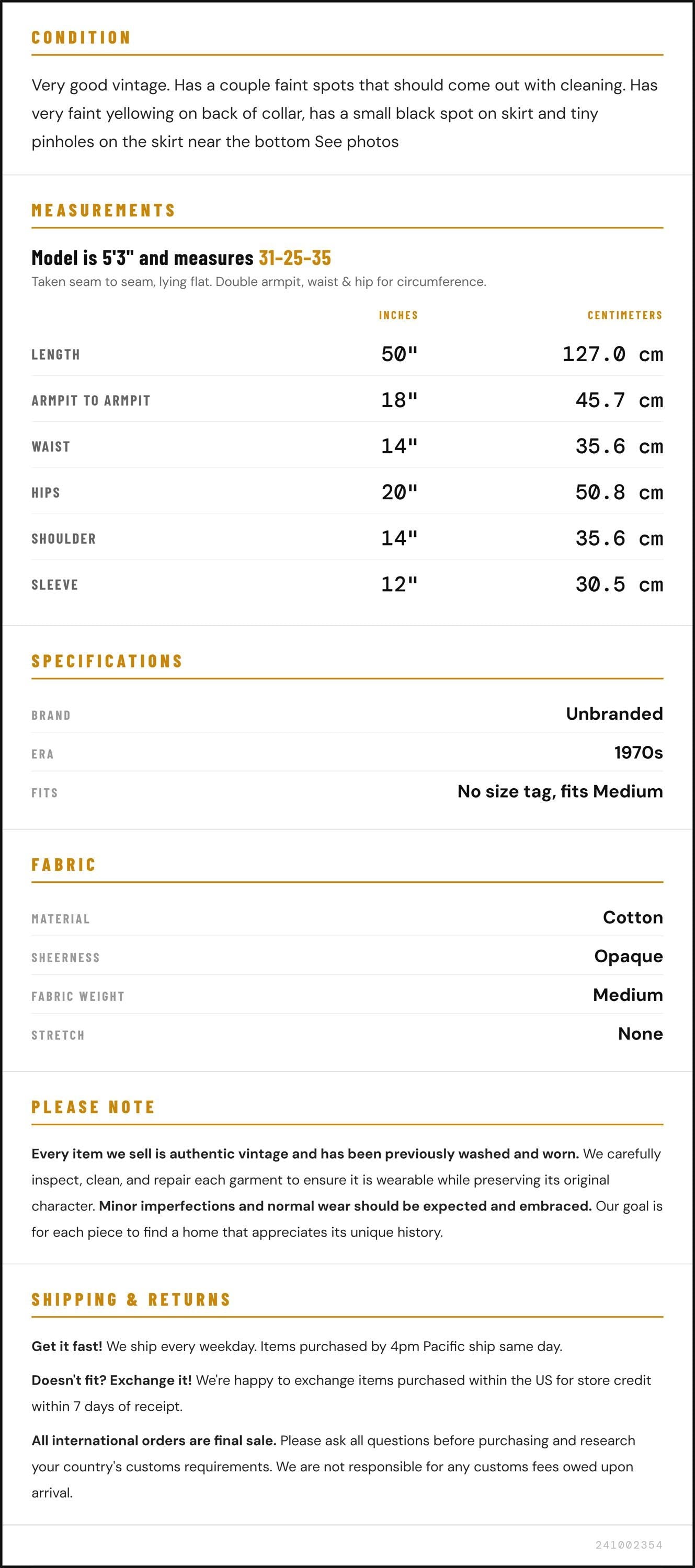Click the 35.6 cm waist value
Screen dimensions: 695x1568
click(x=619, y=446)
